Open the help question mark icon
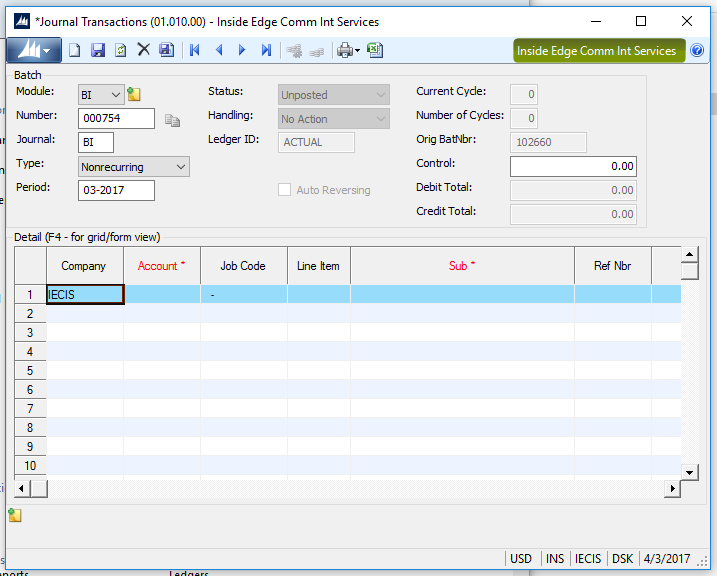The height and width of the screenshot is (576, 717). click(x=697, y=50)
